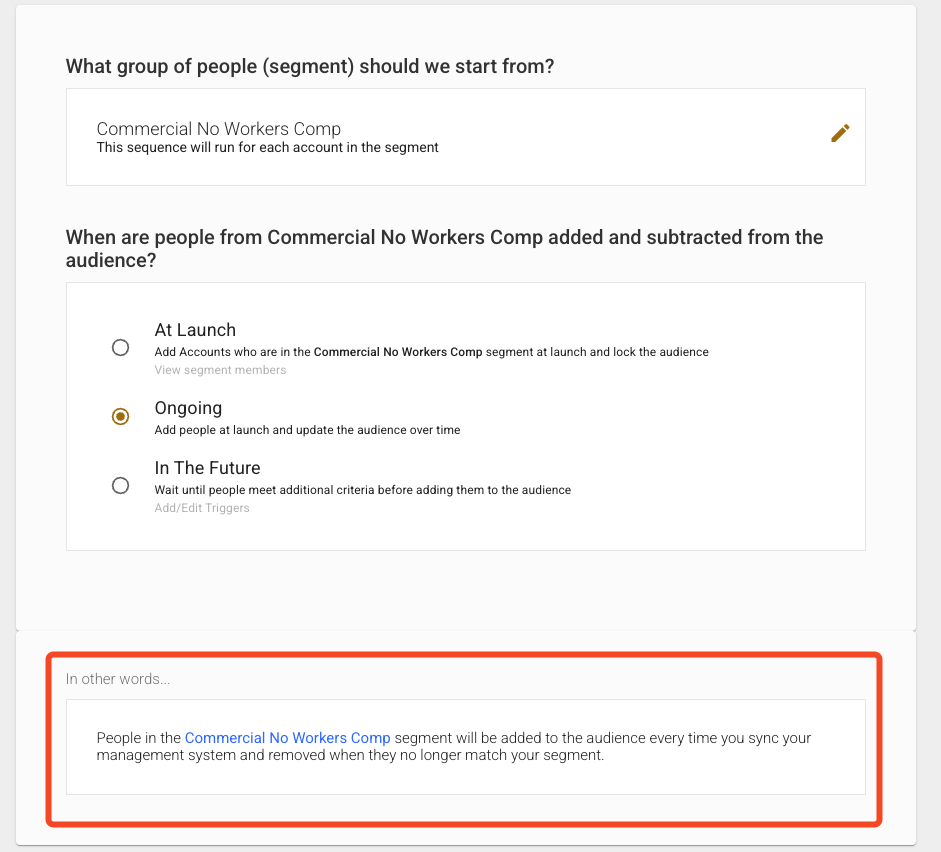The width and height of the screenshot is (941, 852).
Task: Click 'Add Accounts who are in the' description
Action: click(x=232, y=352)
